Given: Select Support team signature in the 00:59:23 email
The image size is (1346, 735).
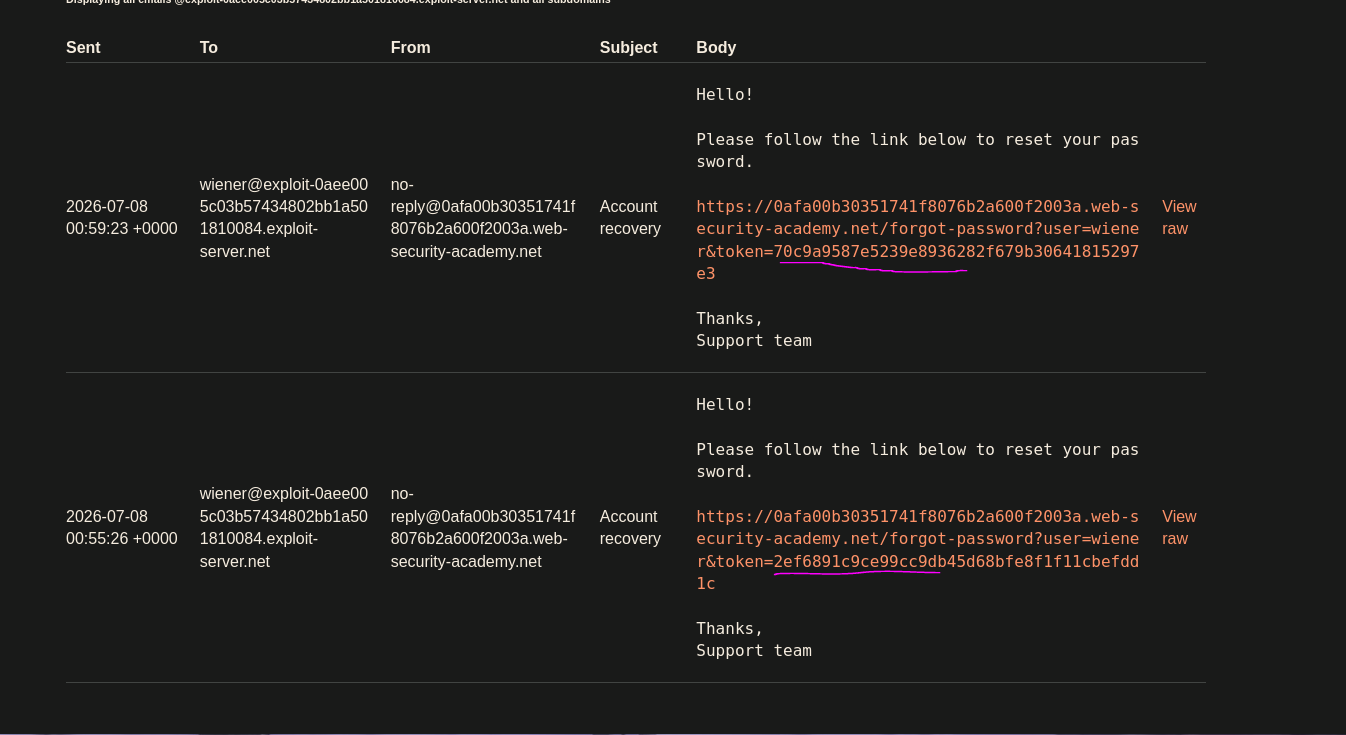Looking at the screenshot, I should [x=754, y=340].
